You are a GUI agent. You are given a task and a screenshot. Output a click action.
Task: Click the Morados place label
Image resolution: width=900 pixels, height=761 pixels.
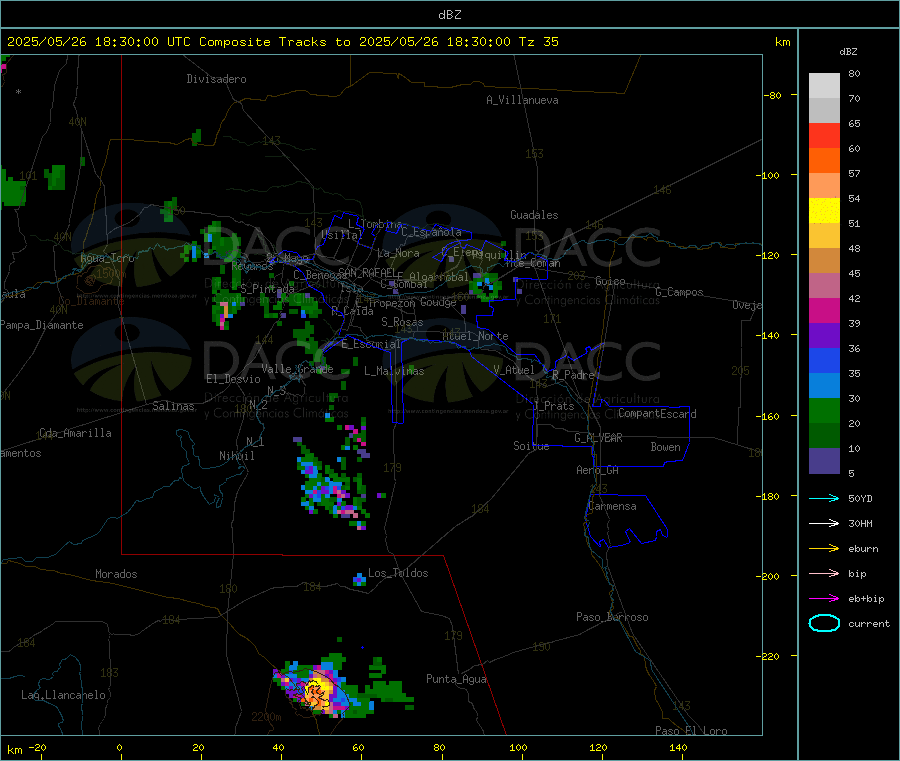117,574
